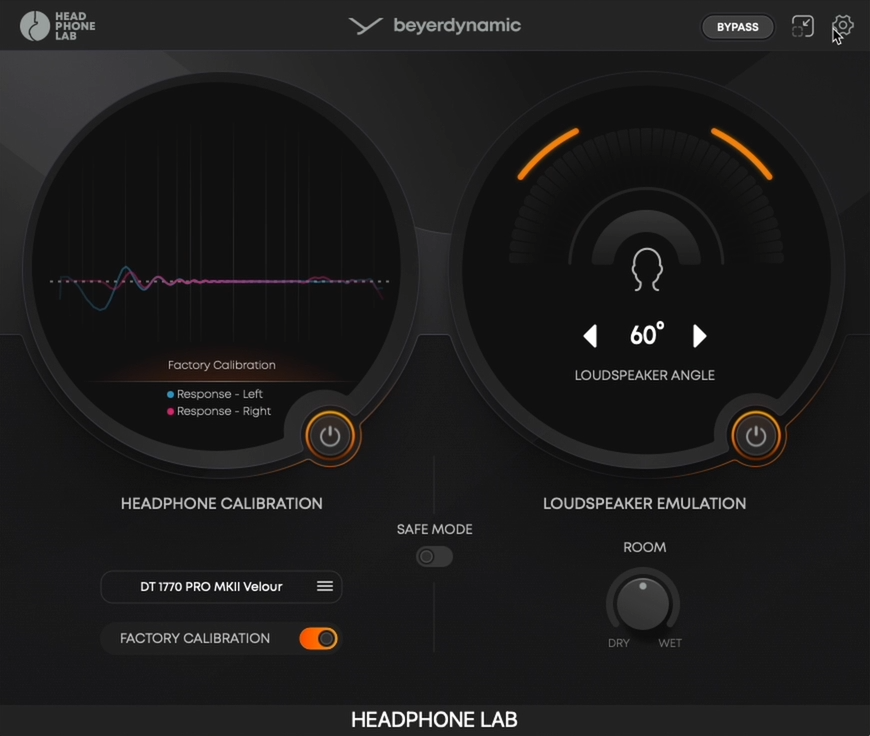
Task: Click the listener head icon
Action: click(646, 270)
